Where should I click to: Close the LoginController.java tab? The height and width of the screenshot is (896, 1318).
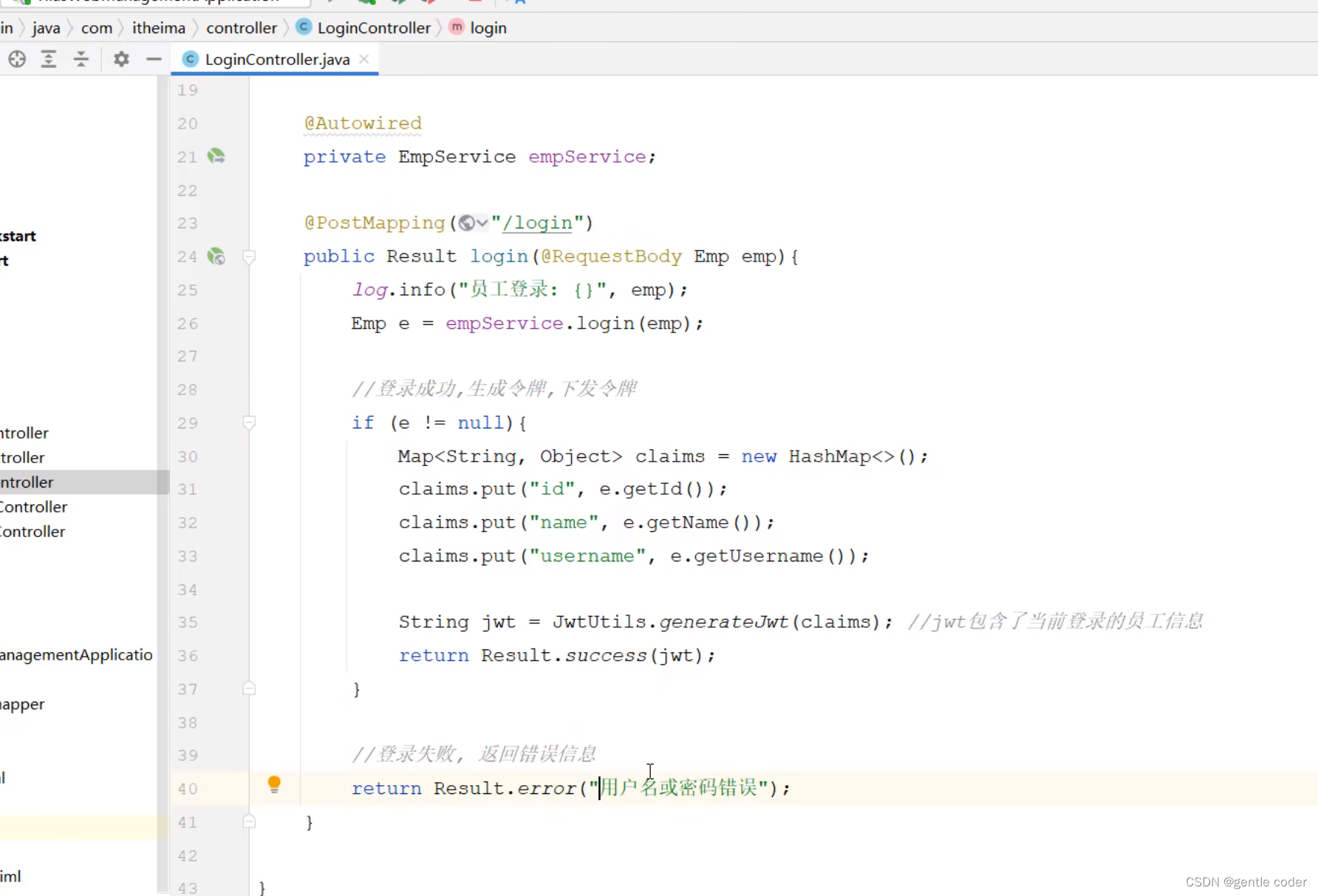pyautogui.click(x=364, y=59)
